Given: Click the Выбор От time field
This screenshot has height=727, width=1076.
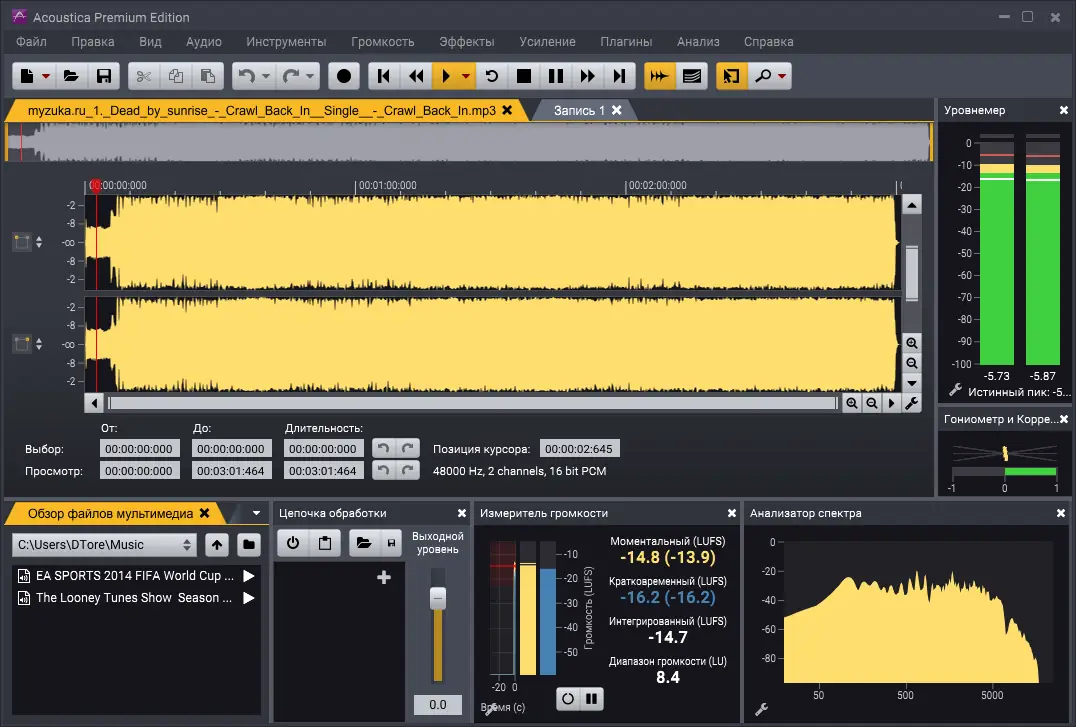Looking at the screenshot, I should pyautogui.click(x=139, y=449).
